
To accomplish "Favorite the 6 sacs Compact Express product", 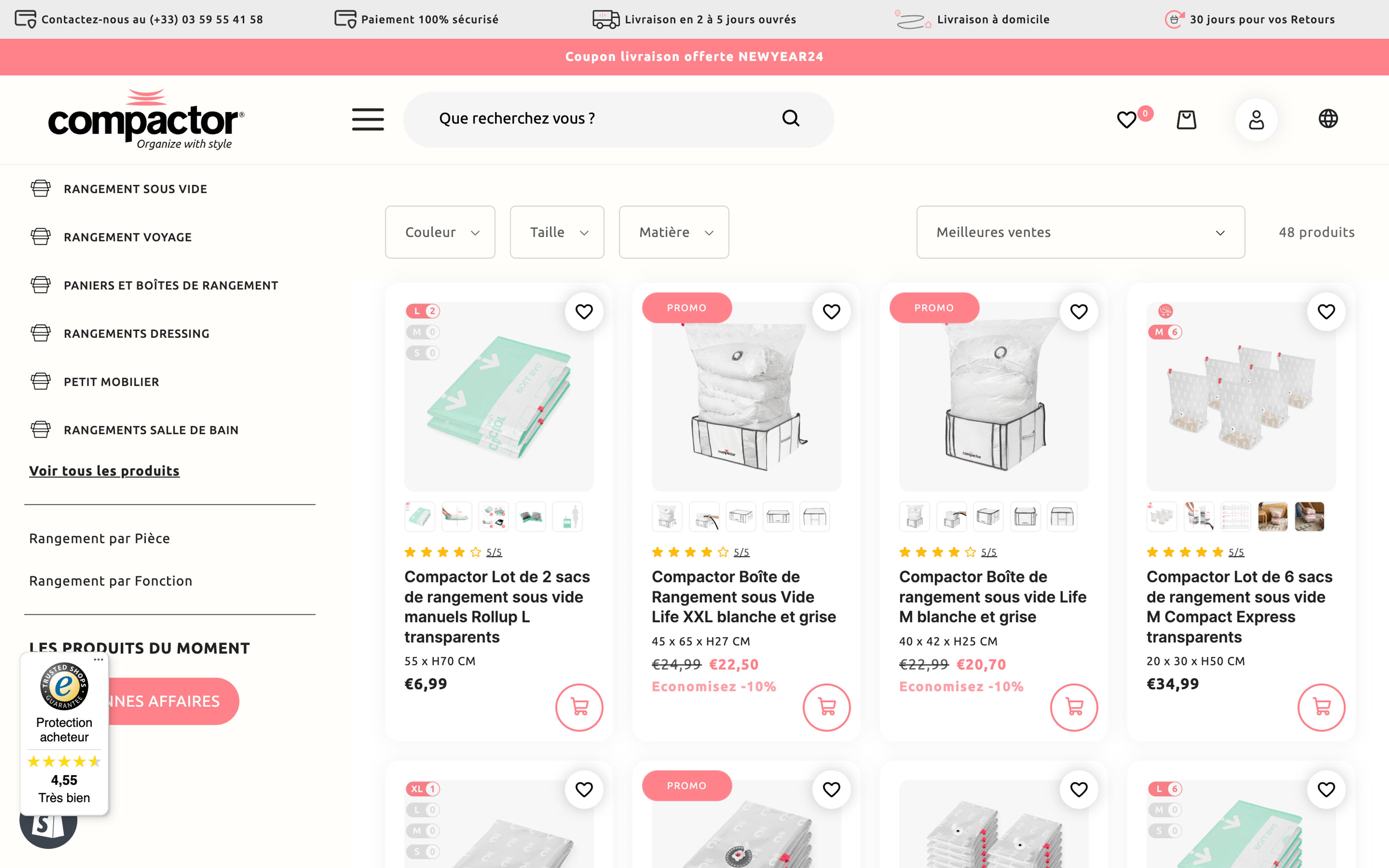I will pyautogui.click(x=1326, y=312).
